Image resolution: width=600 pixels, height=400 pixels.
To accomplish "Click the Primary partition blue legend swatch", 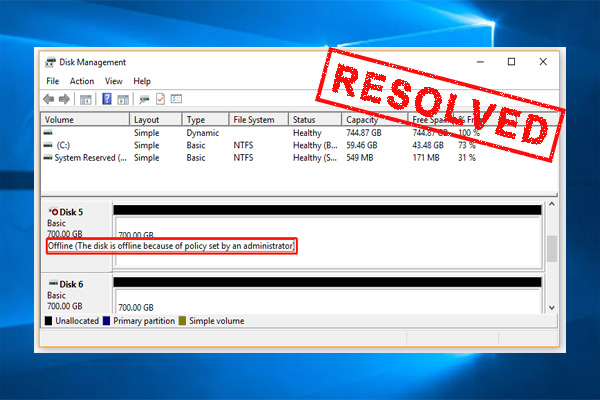I will (x=106, y=321).
